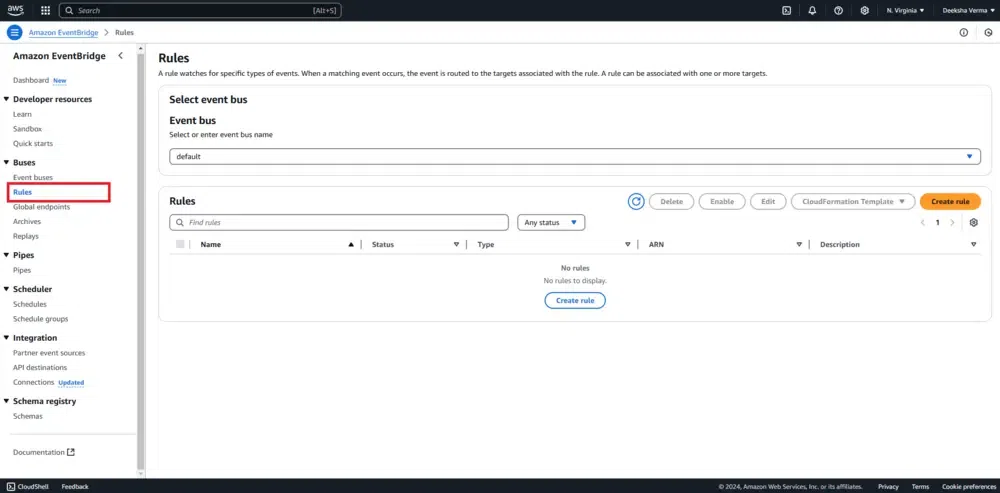1000x493 pixels.
Task: Open Sandbox in sidebar
Action: (27, 129)
